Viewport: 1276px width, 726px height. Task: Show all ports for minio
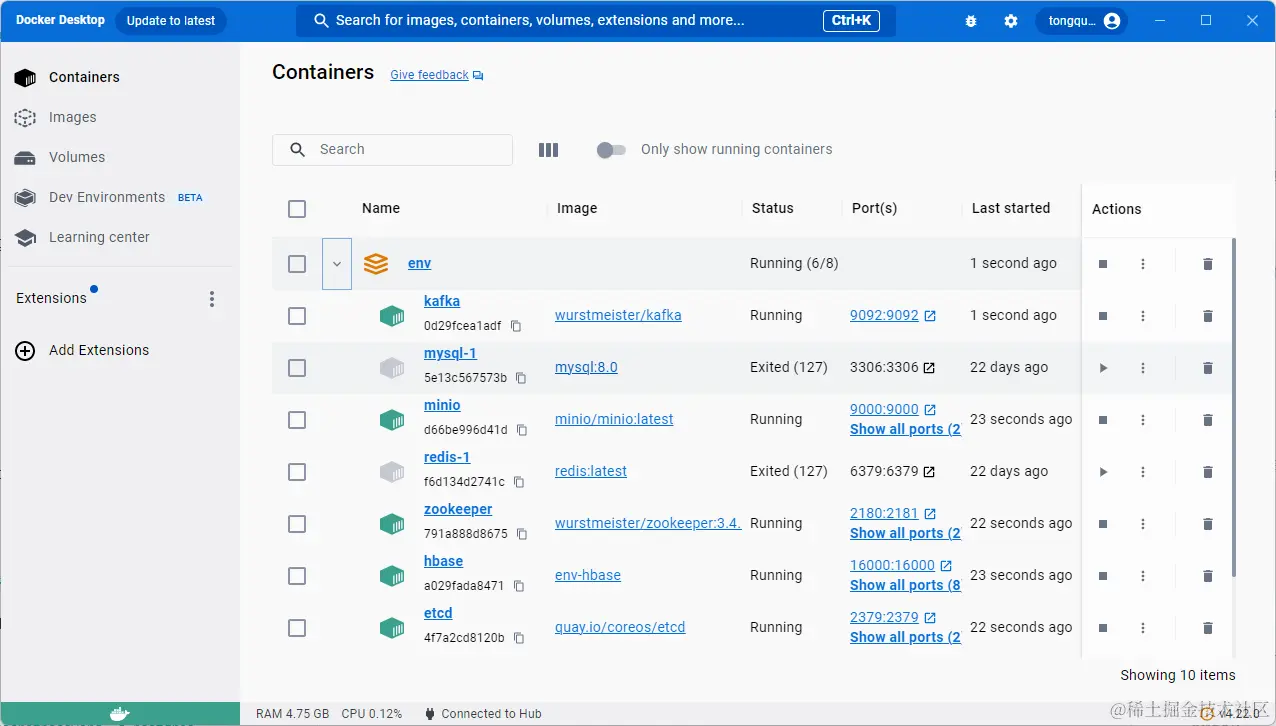(x=905, y=429)
